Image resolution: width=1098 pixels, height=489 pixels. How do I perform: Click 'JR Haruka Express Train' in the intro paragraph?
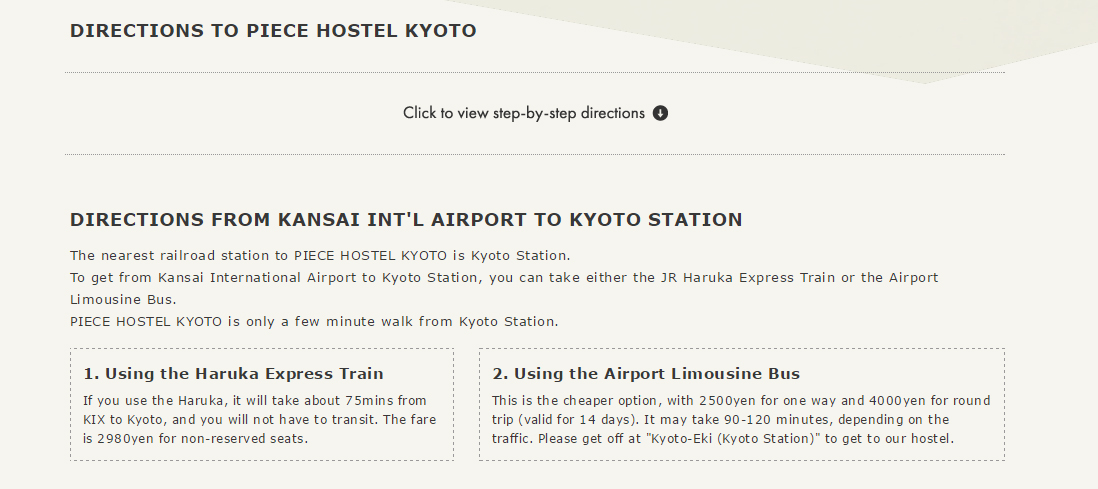point(748,277)
